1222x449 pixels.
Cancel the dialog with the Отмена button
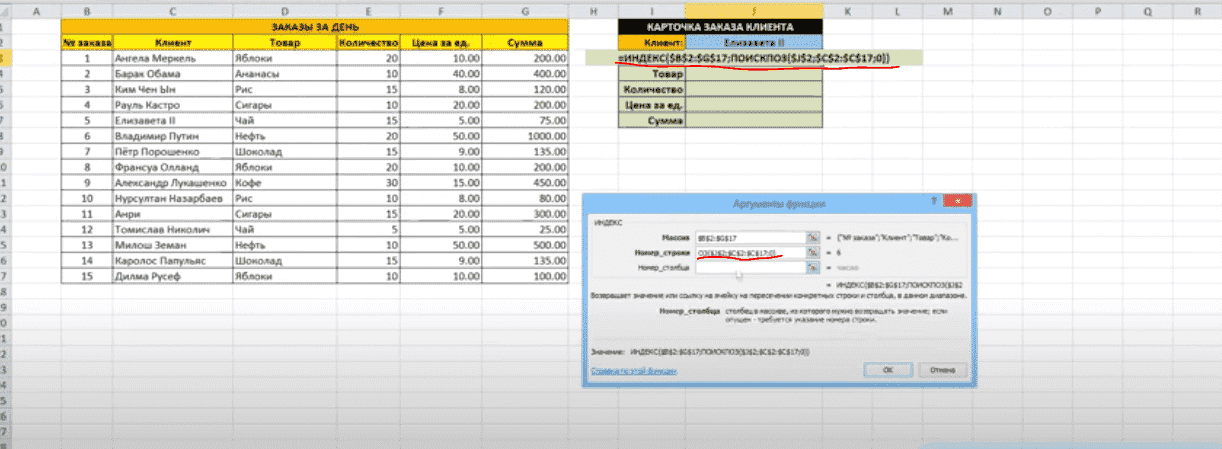coord(943,370)
